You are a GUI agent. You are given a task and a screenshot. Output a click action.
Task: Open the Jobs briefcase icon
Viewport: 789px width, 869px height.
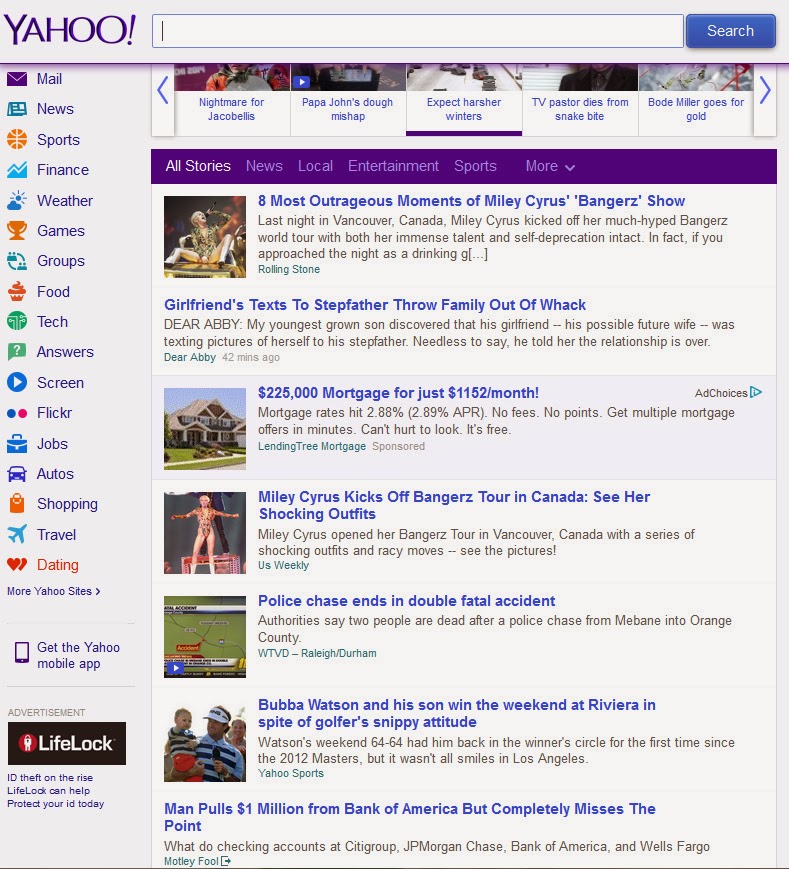point(17,443)
